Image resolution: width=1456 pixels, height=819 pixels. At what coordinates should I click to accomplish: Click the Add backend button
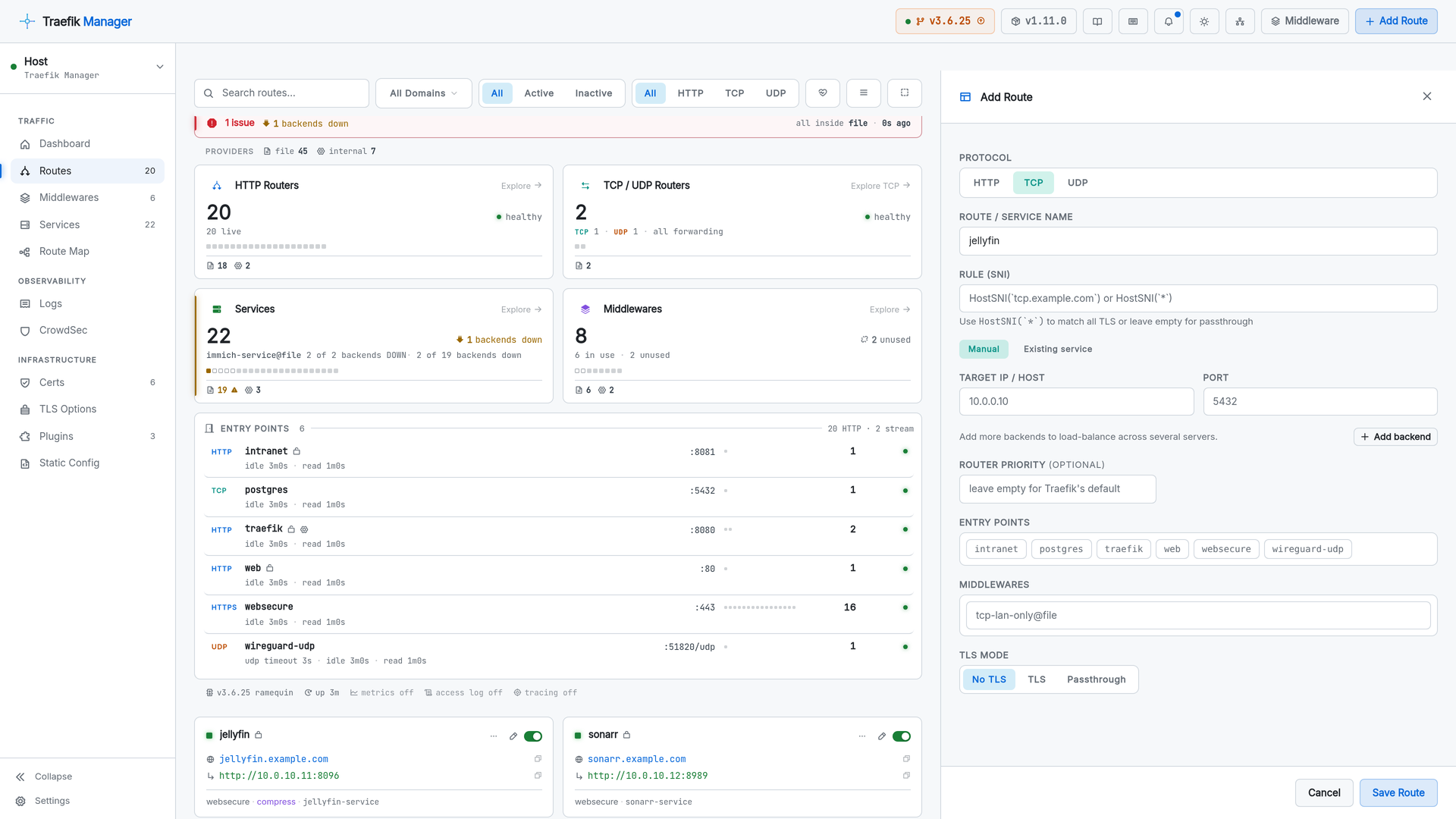point(1395,437)
